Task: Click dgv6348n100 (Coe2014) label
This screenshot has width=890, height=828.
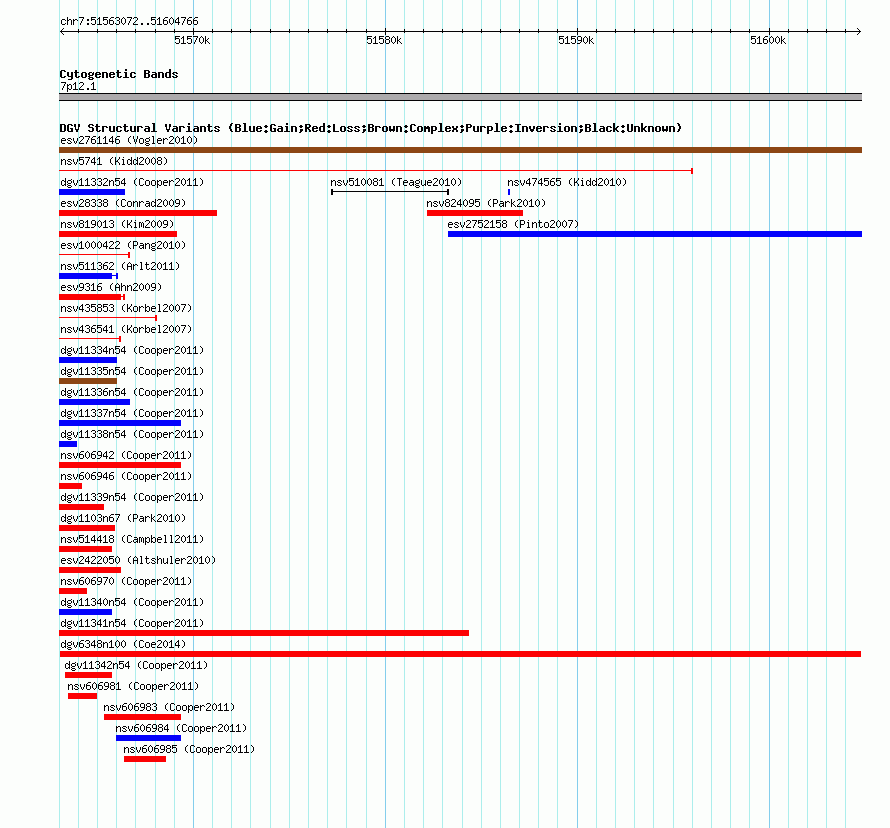Action: click(x=123, y=644)
